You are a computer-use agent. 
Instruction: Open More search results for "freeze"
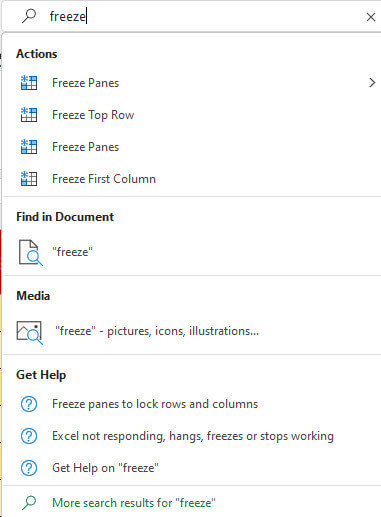[190, 503]
